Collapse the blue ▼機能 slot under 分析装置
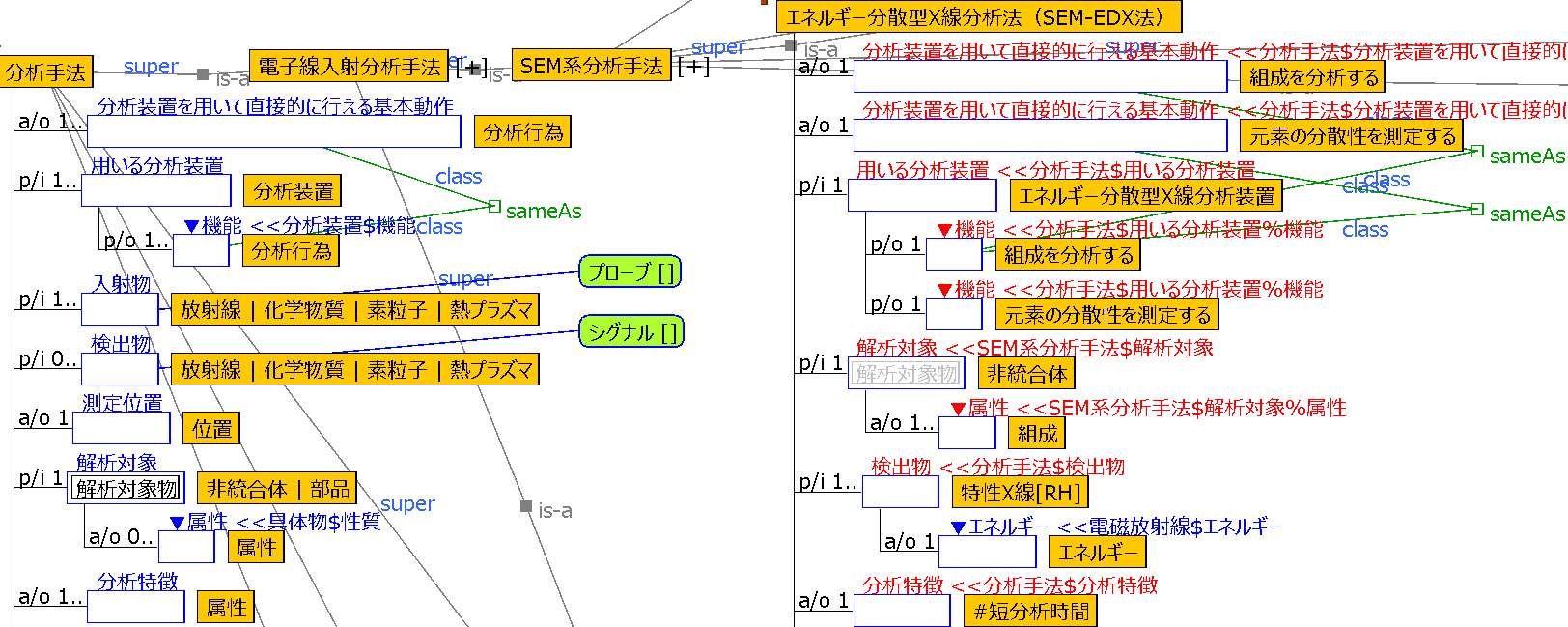The height and width of the screenshot is (627, 1568). click(192, 227)
